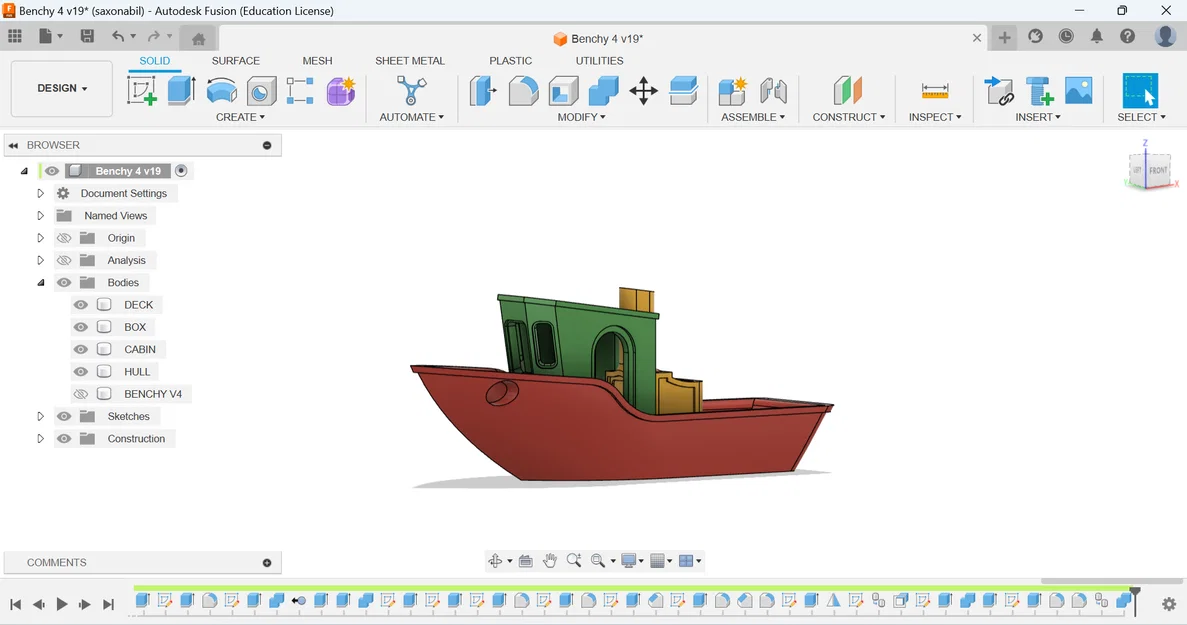Activate the Extrude tool

click(x=181, y=91)
